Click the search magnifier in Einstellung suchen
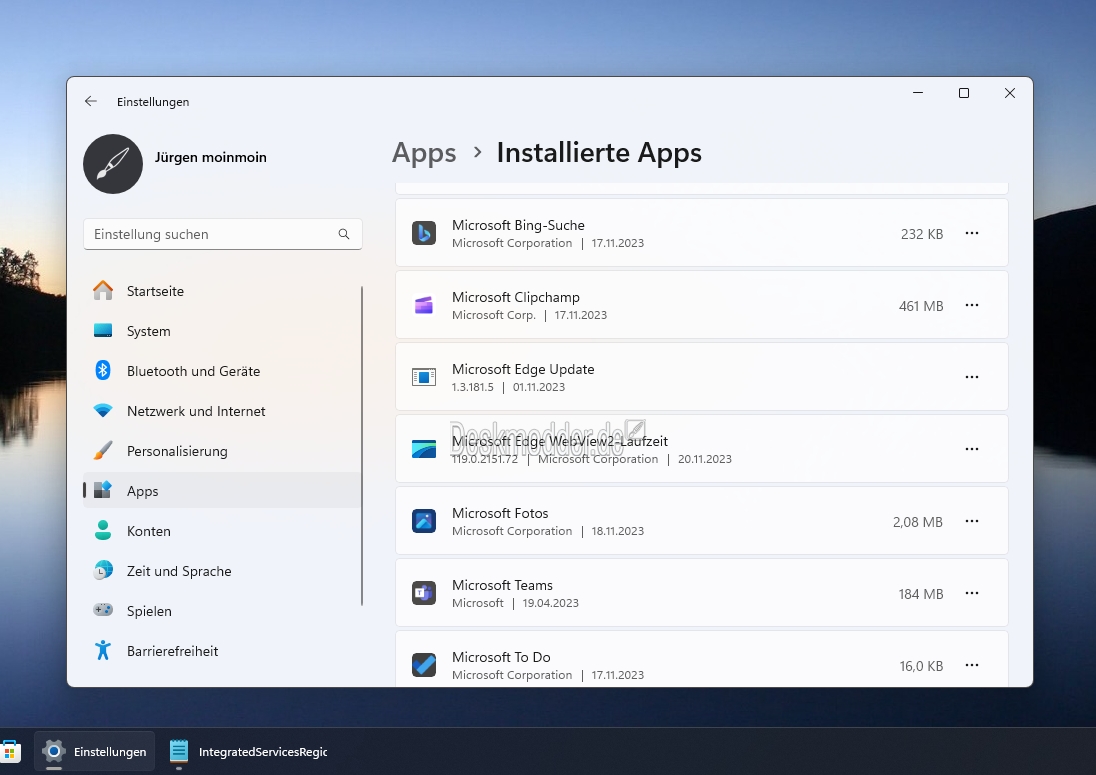The height and width of the screenshot is (775, 1096). tap(344, 234)
